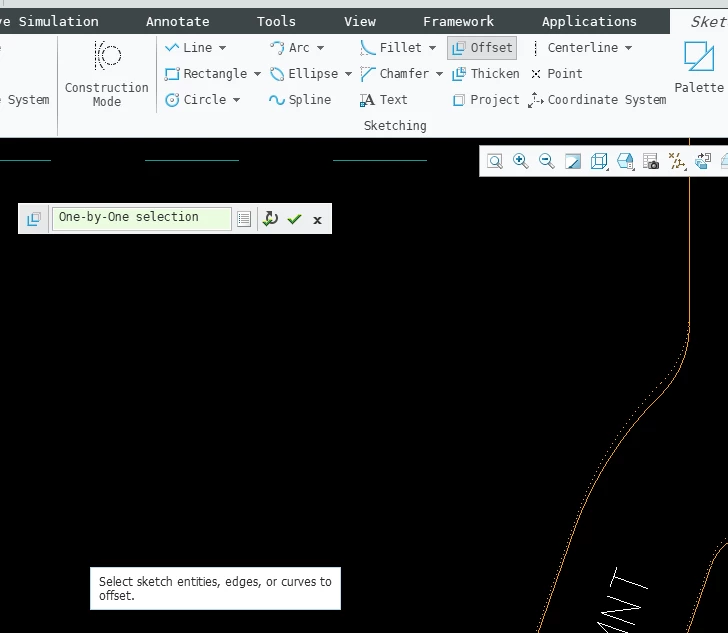Click Refit in the graphics toolbar
This screenshot has width=728, height=633.
coord(495,161)
